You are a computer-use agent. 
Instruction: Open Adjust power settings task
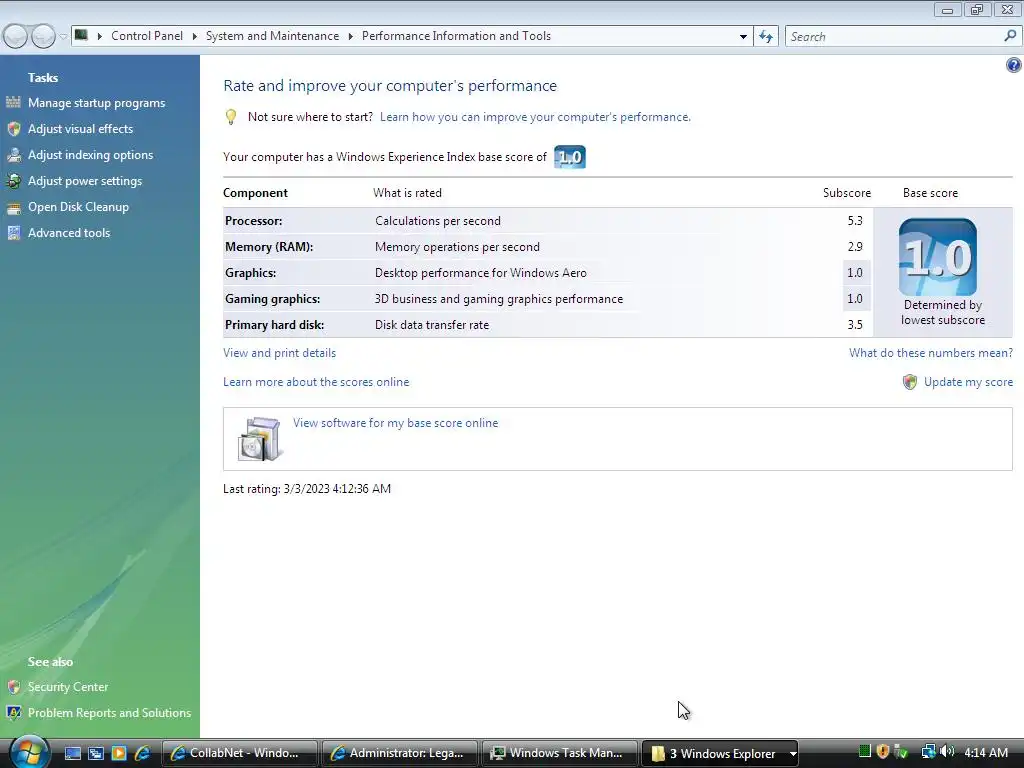(x=85, y=181)
